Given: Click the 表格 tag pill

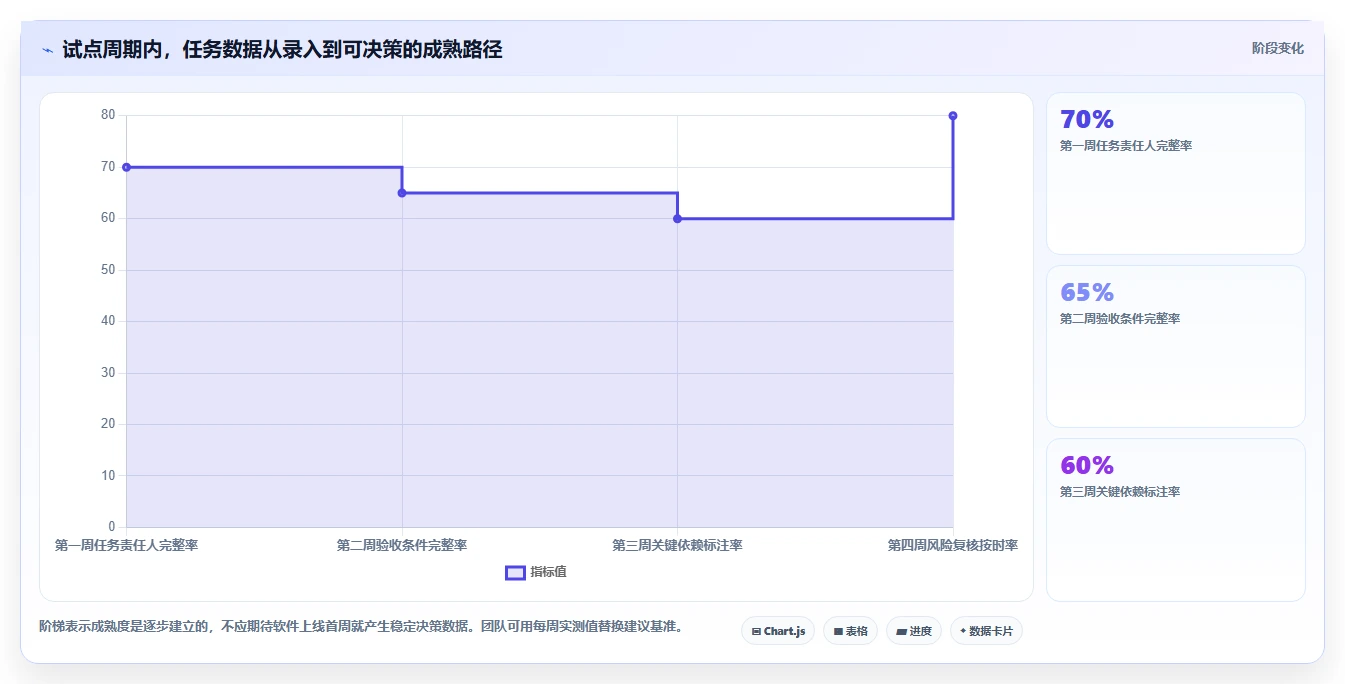Looking at the screenshot, I should click(851, 631).
